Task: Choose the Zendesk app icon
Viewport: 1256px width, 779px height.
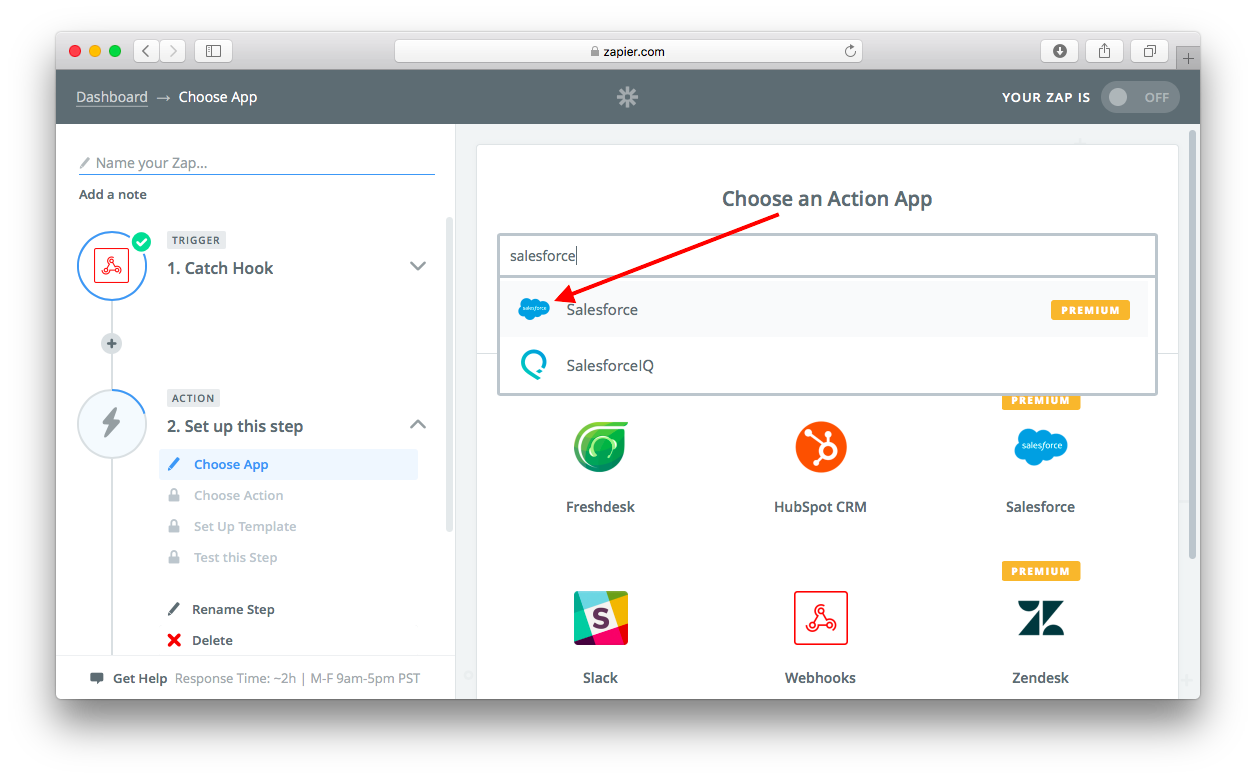Action: 1040,618
